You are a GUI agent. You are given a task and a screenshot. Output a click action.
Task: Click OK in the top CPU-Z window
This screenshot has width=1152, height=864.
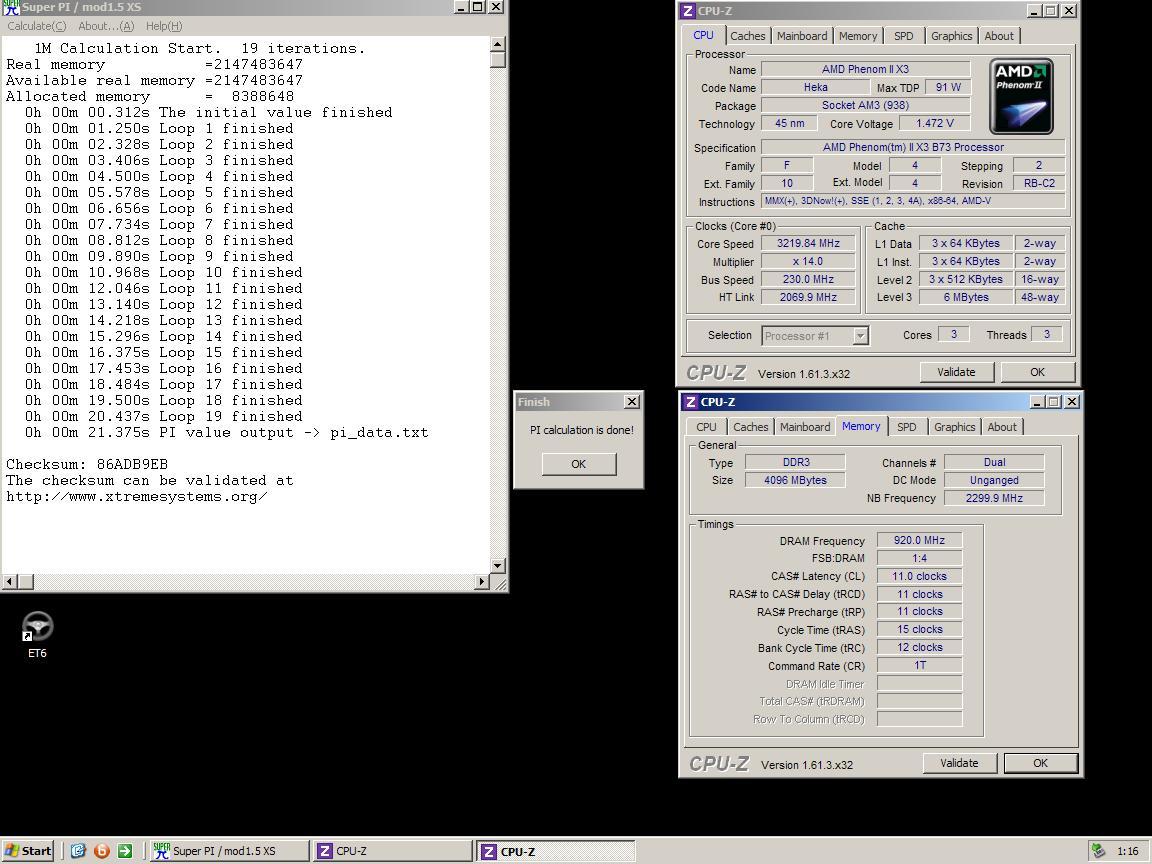pos(1037,372)
